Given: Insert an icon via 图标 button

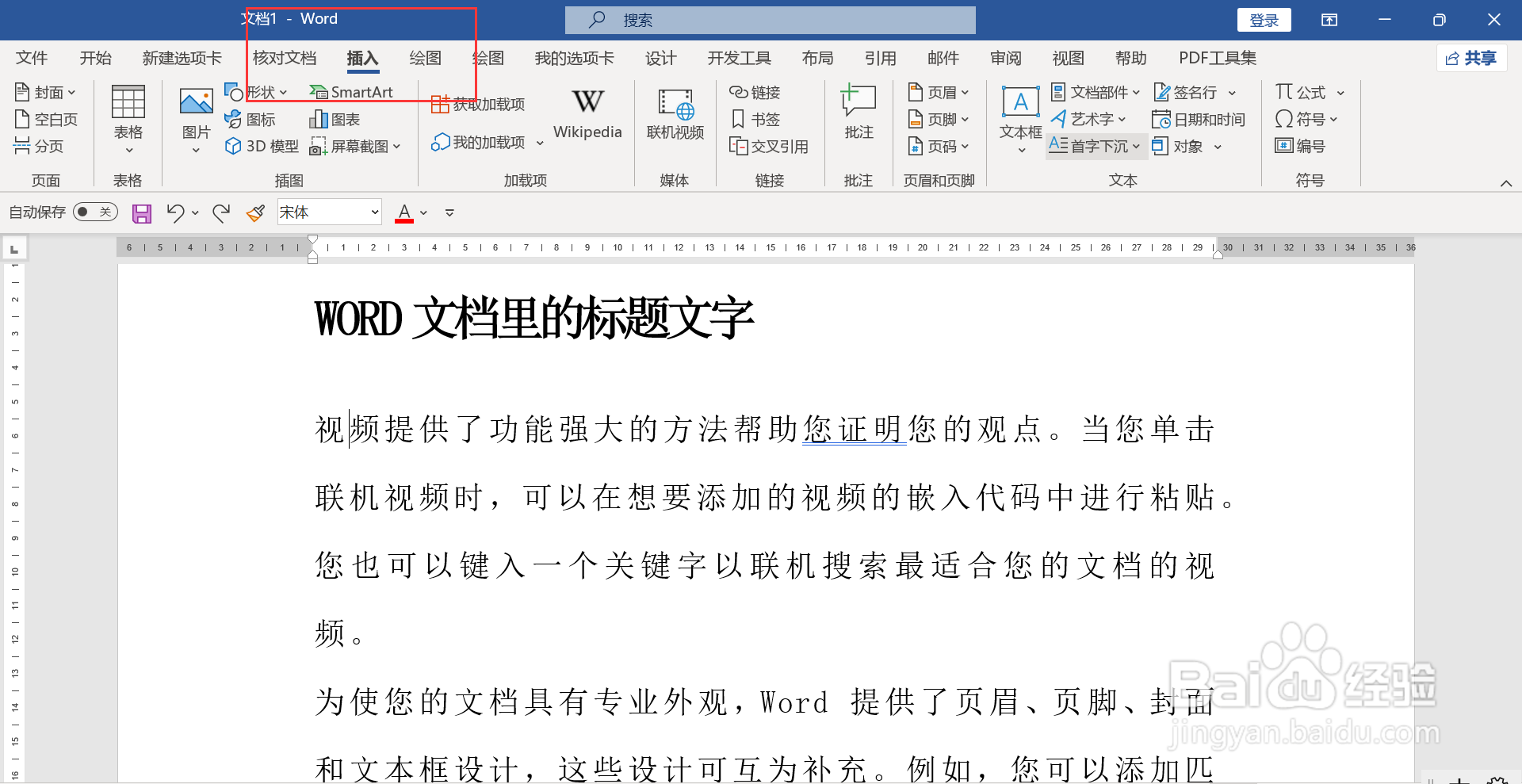Looking at the screenshot, I should [250, 120].
